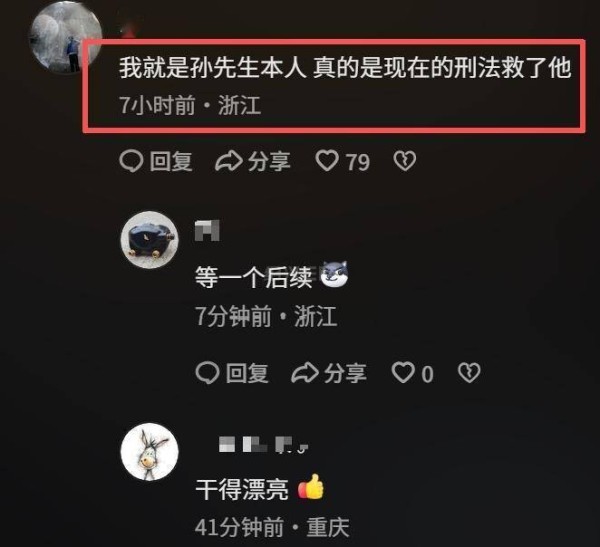
Task: Click the blurred username above 干得漂亮
Action: click(263, 445)
